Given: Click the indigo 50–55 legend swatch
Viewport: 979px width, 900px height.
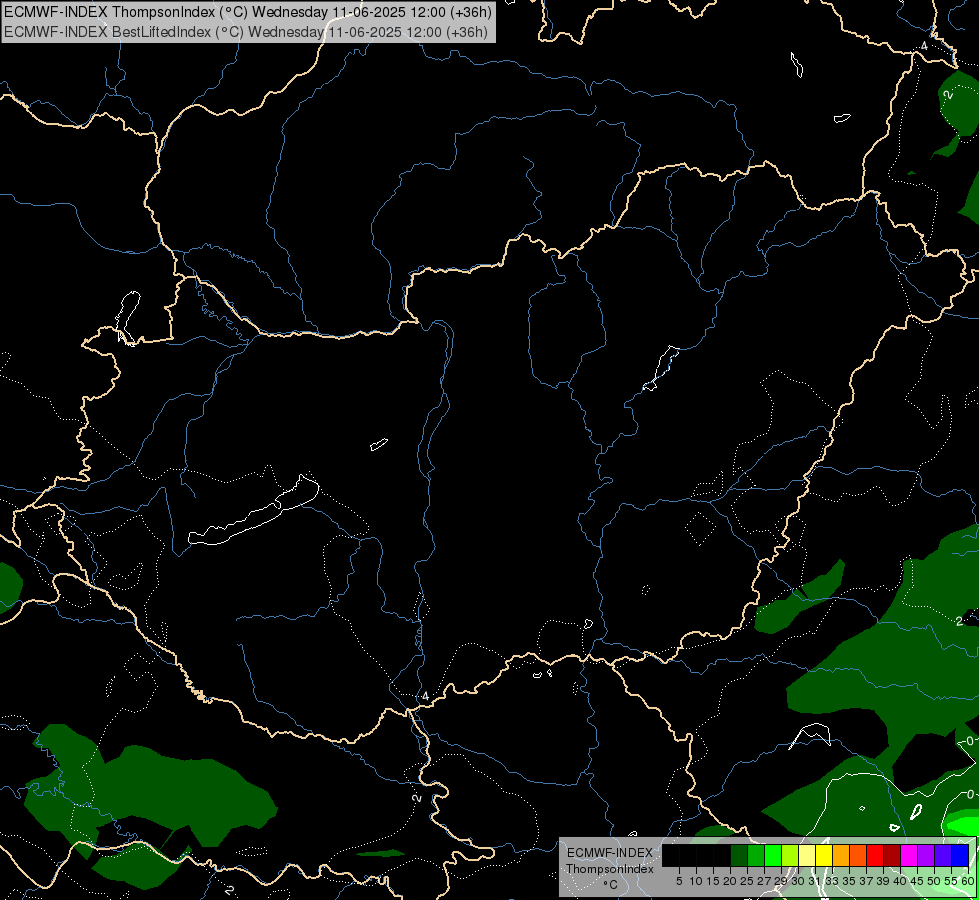Looking at the screenshot, I should pos(943,855).
